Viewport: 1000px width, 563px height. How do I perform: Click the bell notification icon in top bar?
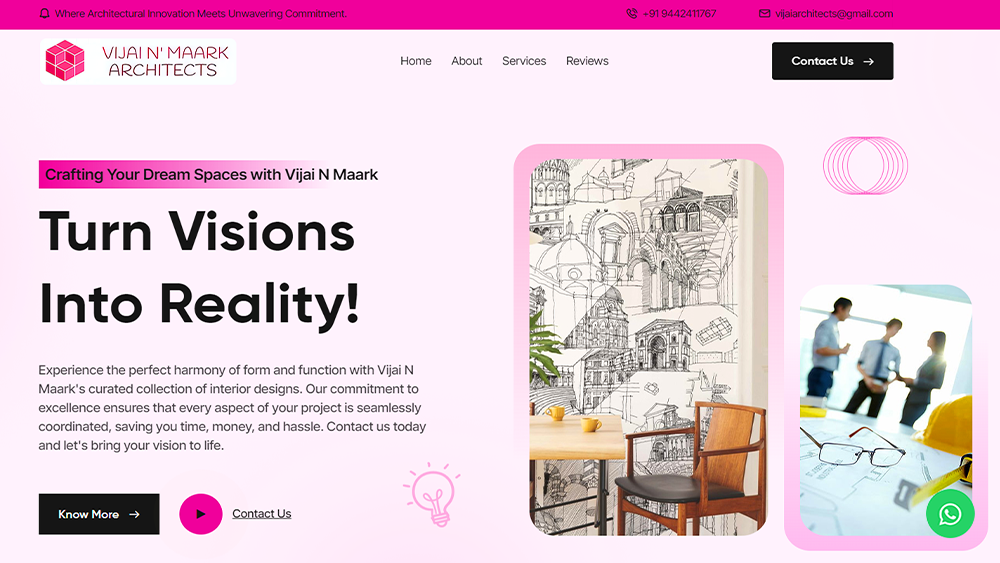(x=45, y=13)
